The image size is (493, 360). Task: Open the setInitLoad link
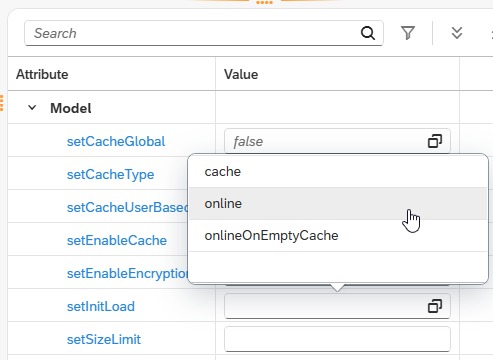(x=101, y=306)
